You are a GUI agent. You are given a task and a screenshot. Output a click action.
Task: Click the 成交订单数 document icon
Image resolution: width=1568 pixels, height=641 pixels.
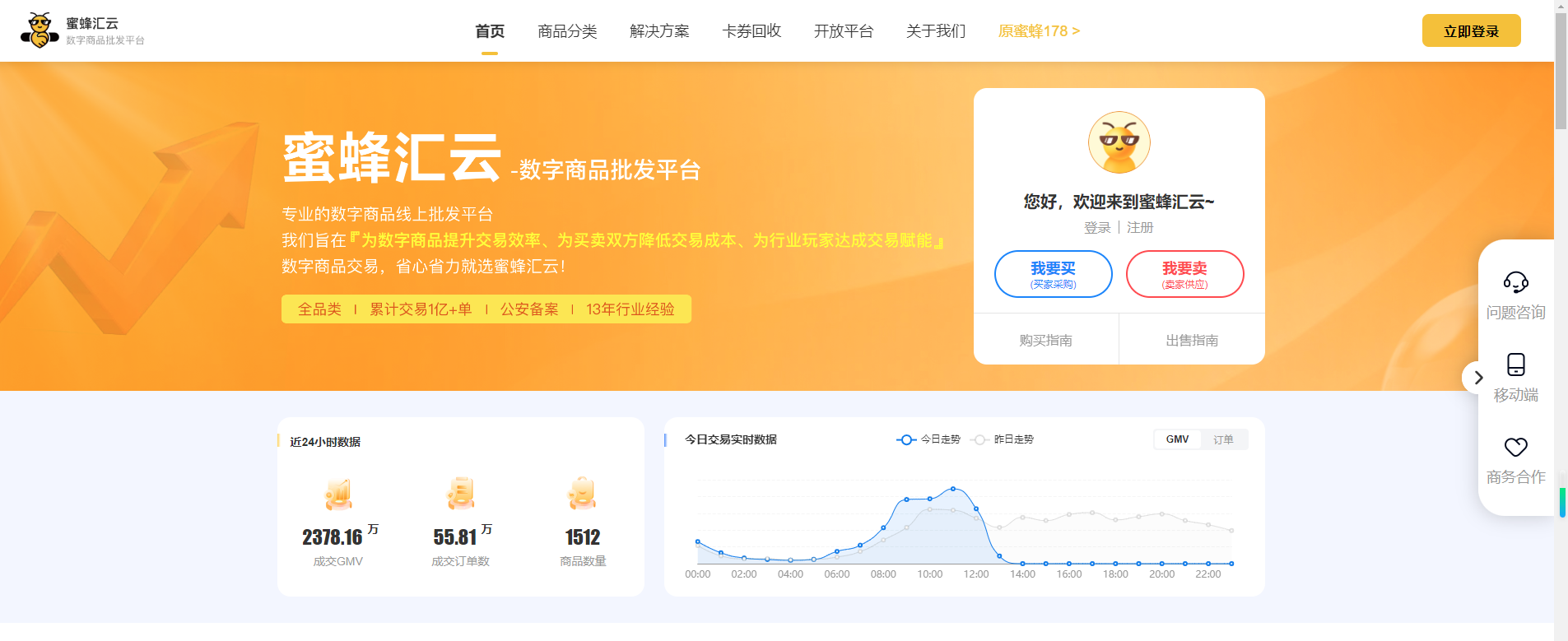pyautogui.click(x=461, y=494)
